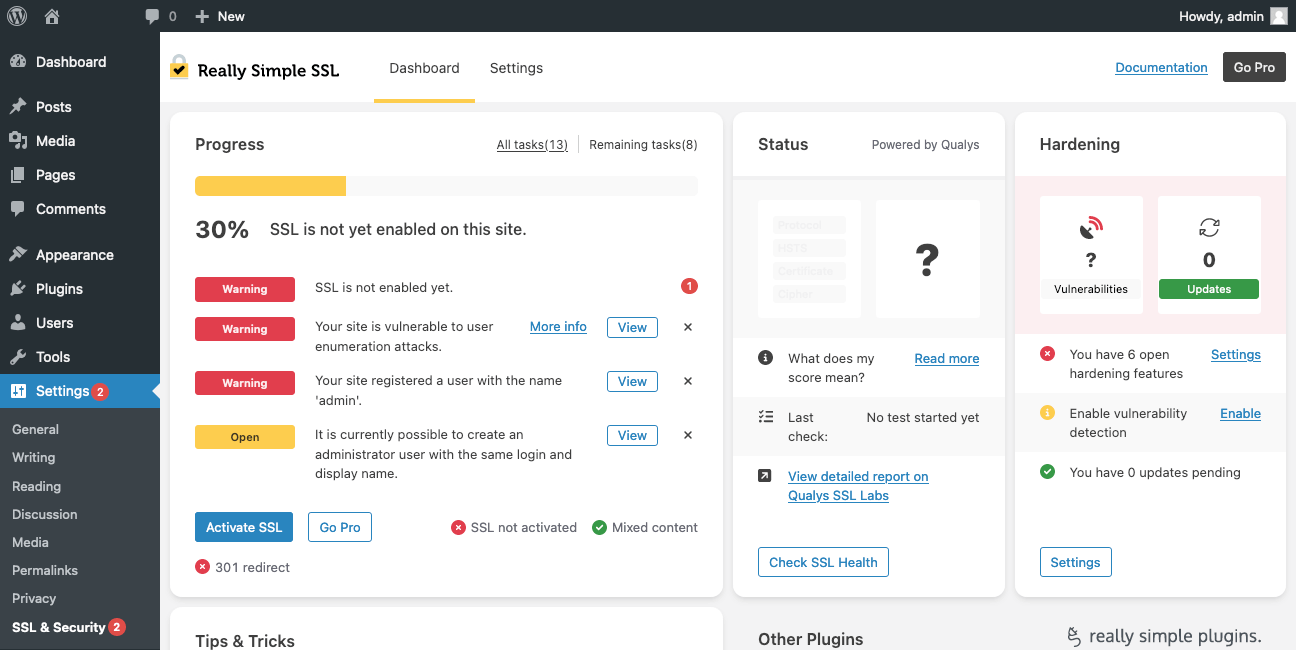Open Permalinks settings submenu

click(x=45, y=570)
